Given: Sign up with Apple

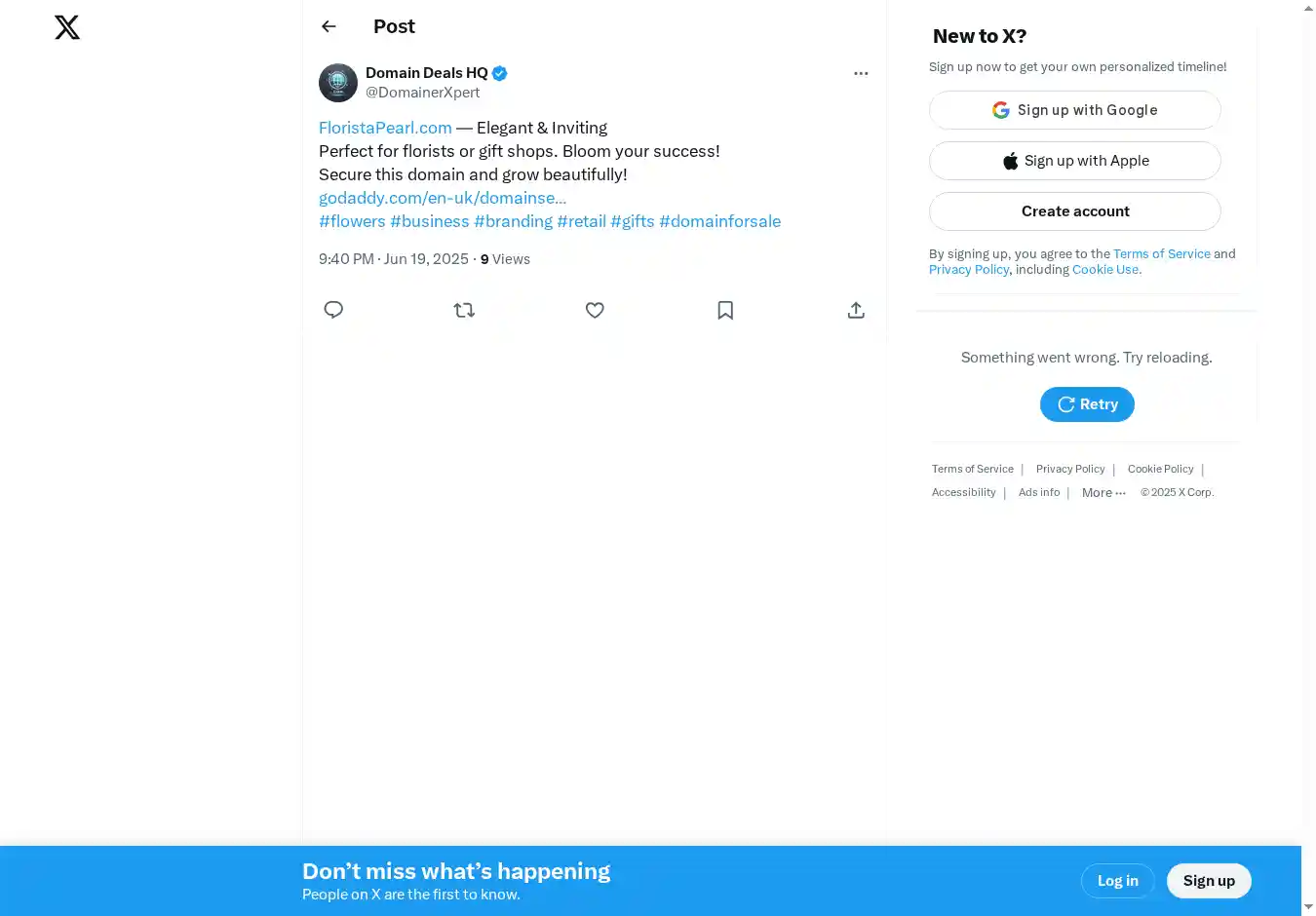Looking at the screenshot, I should coord(1074,161).
